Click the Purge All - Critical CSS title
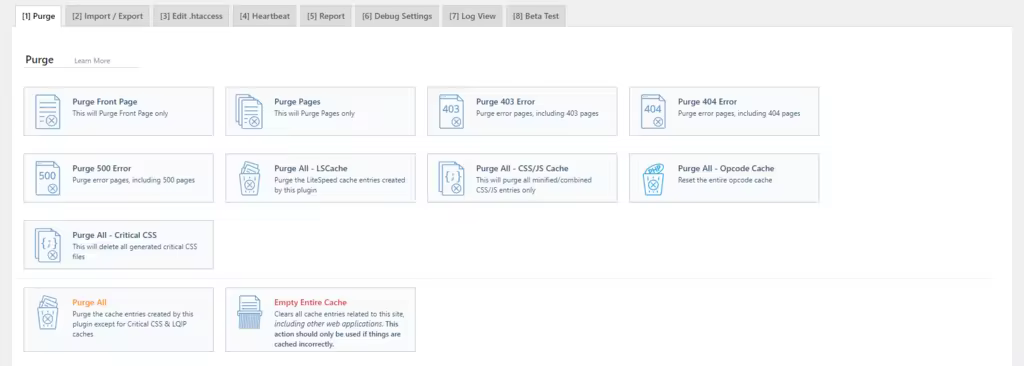The height and width of the screenshot is (366, 1024). coord(114,235)
